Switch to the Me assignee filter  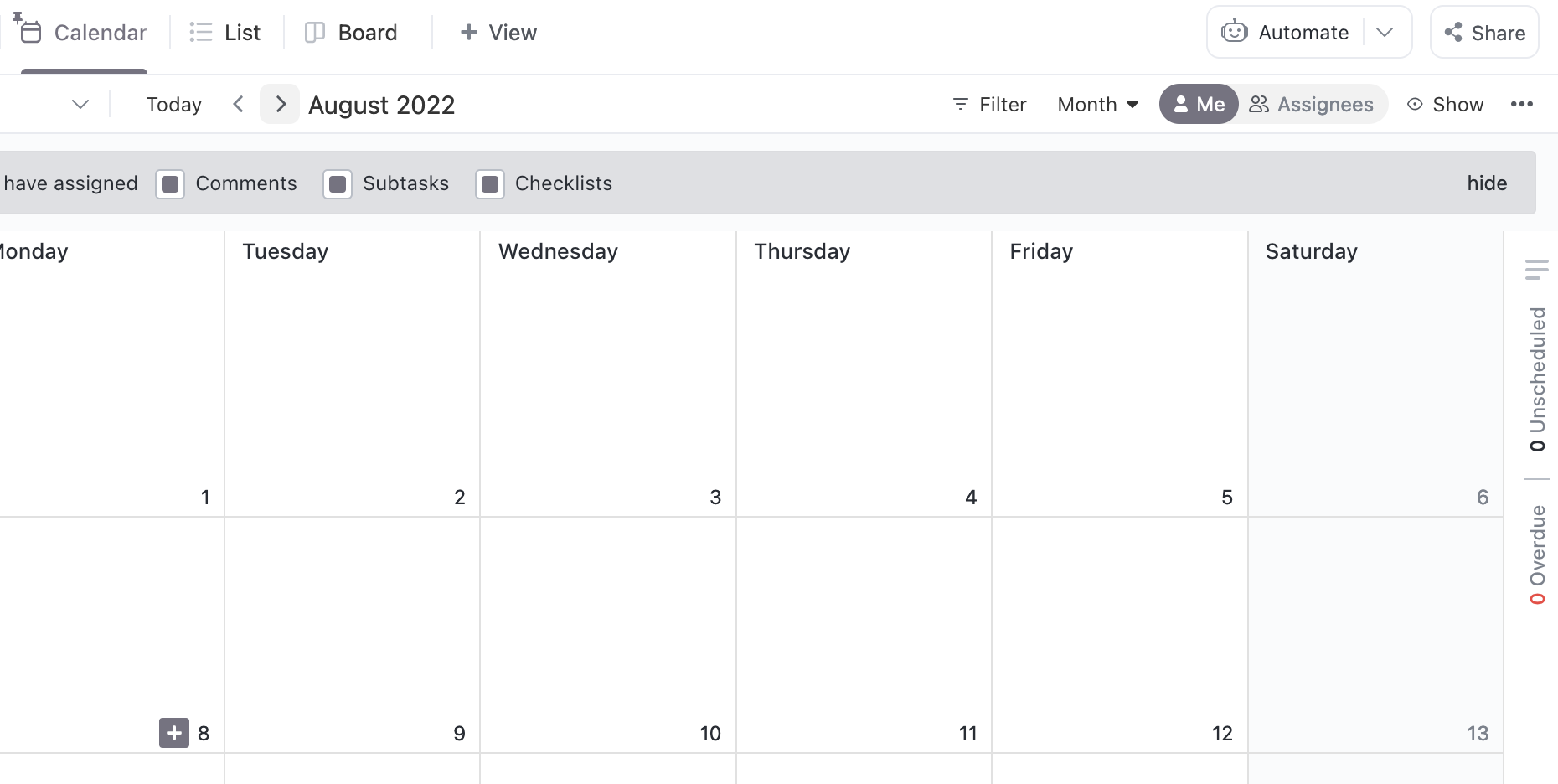pos(1198,104)
